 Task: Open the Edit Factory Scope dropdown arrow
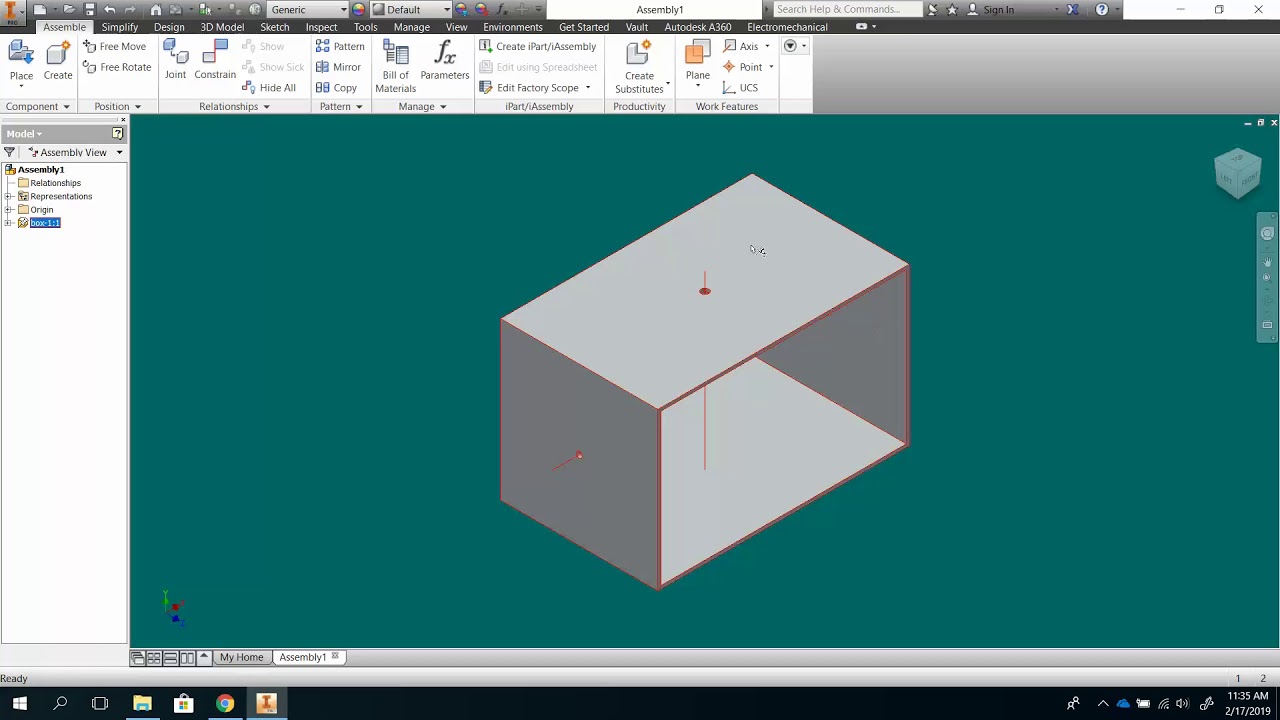pyautogui.click(x=588, y=88)
